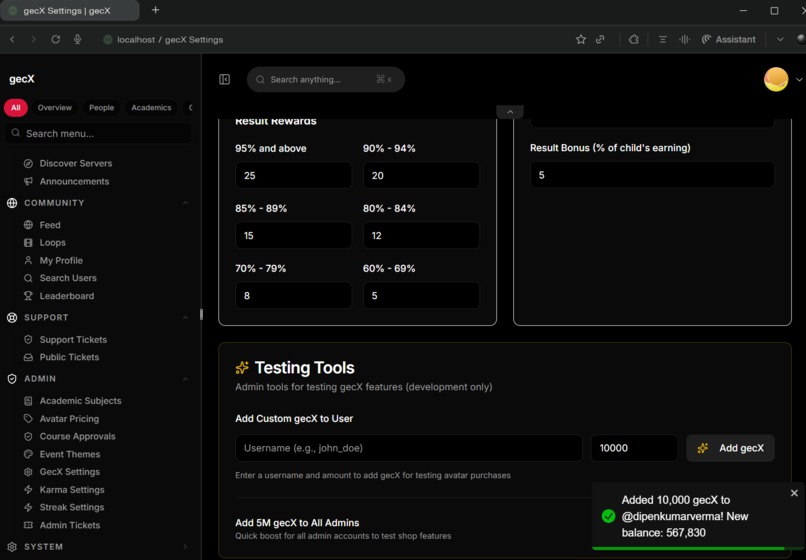
Task: Click the microphone icon in address bar
Action: coord(77,40)
